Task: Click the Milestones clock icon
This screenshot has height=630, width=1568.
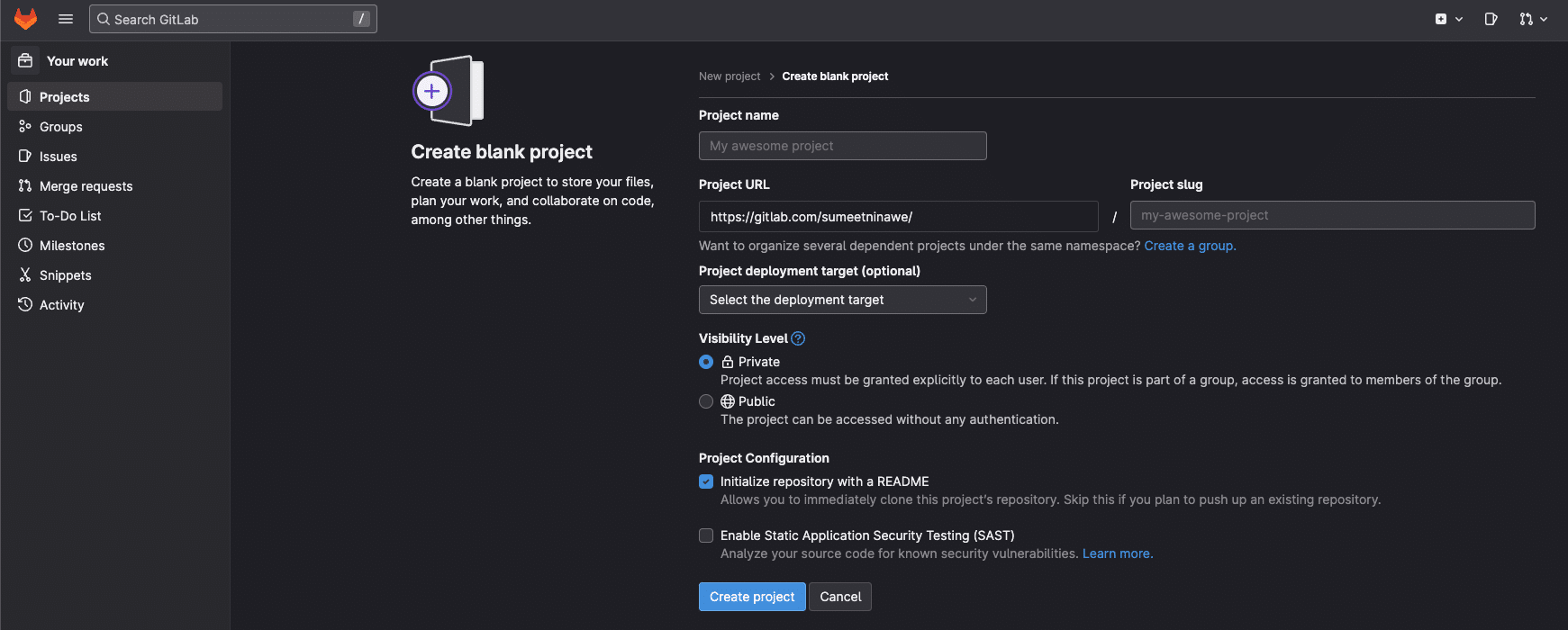Action: (x=25, y=245)
